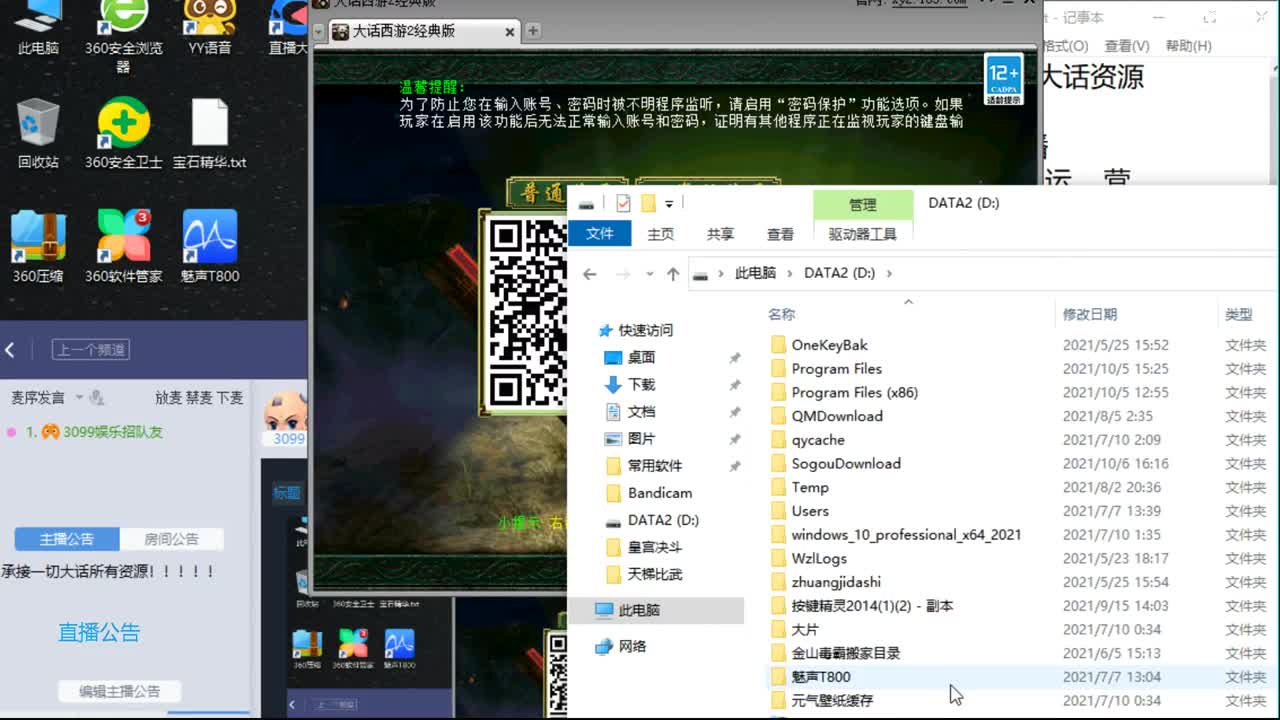Open YY语音 desktop shortcut
This screenshot has width=1280, height=720.
tap(210, 28)
